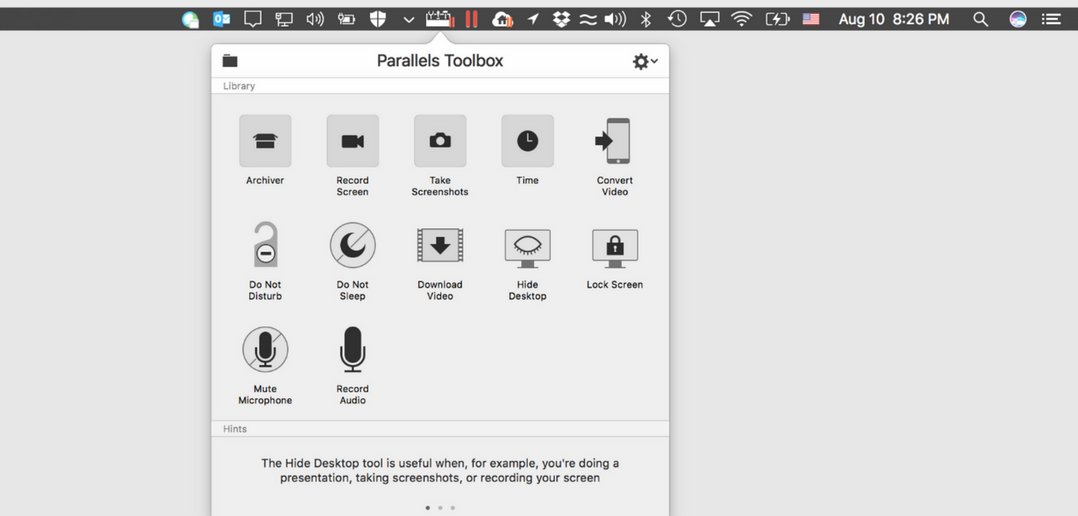
Task: Launch Siri from the menu bar
Action: coord(1018,19)
